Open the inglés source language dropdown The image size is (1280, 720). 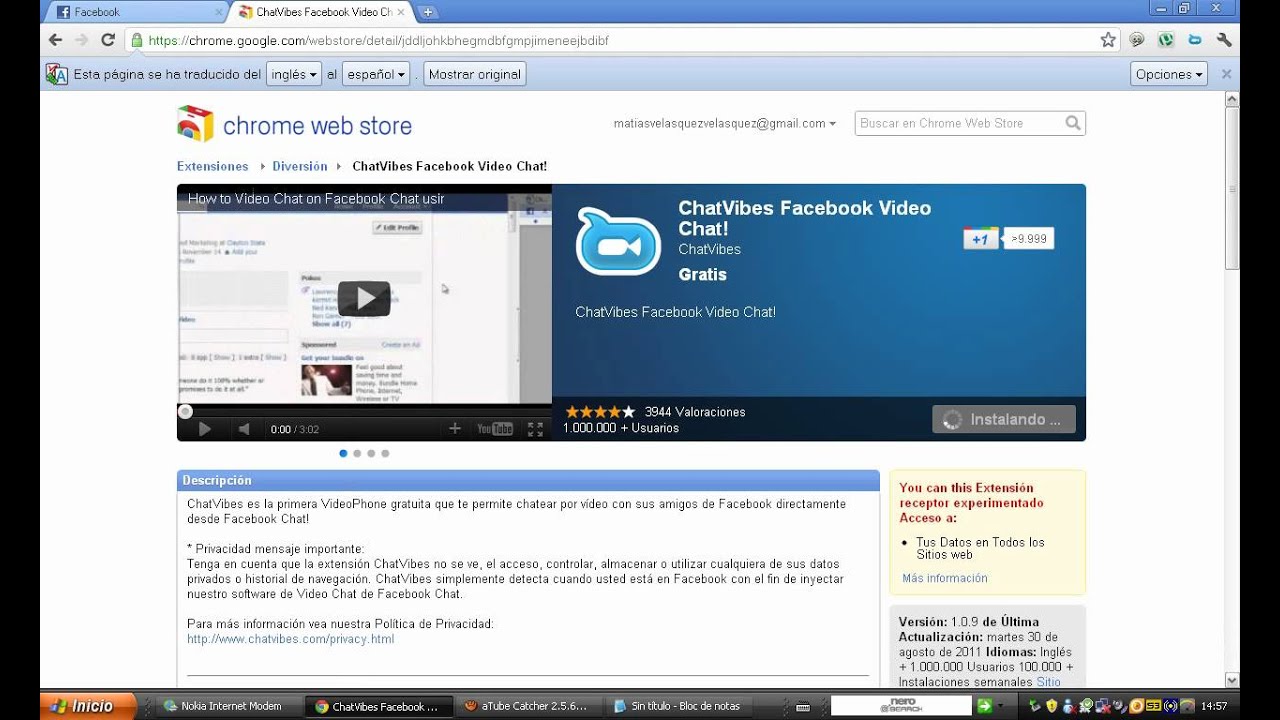click(294, 74)
